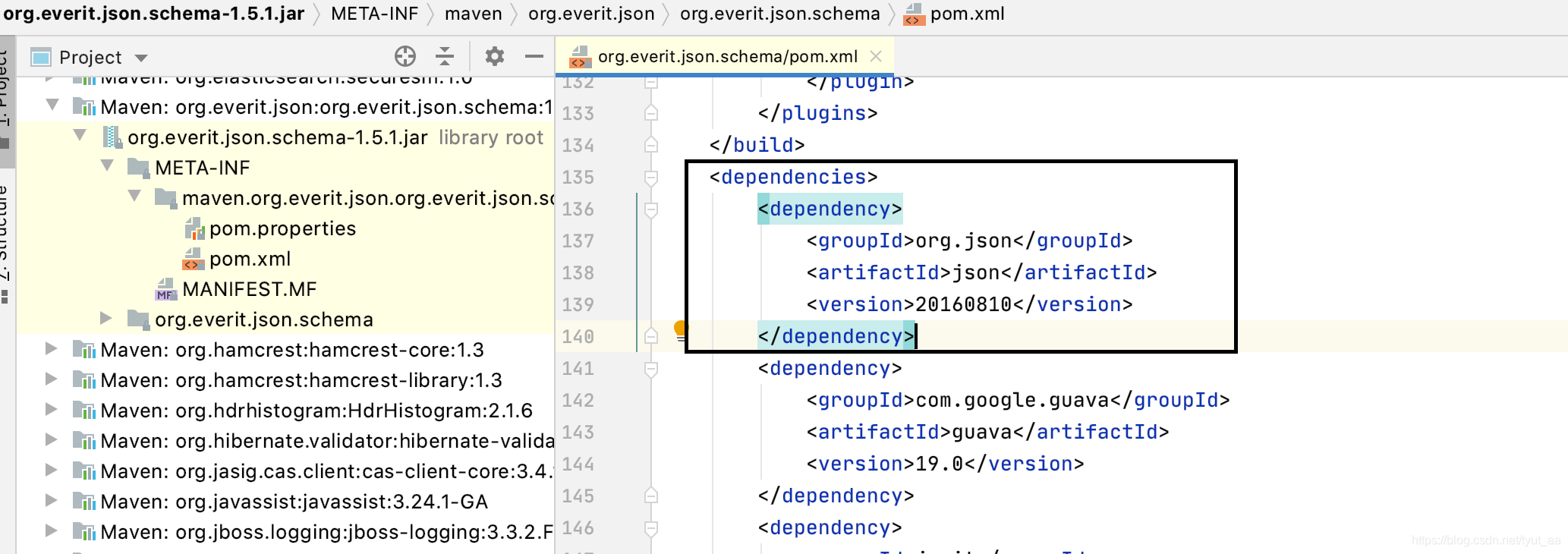This screenshot has height=554, width=1568.
Task: Click the Project panel window icon
Action: pos(40,57)
